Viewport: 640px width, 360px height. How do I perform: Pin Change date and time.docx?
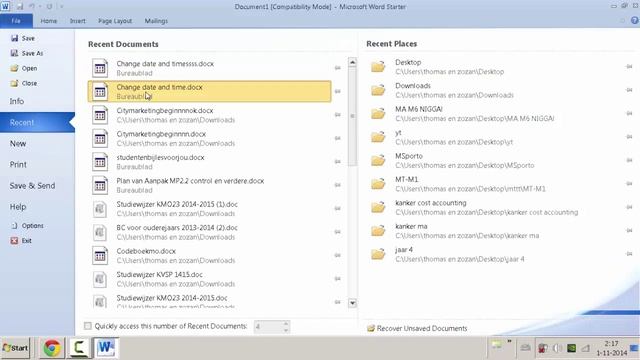click(x=338, y=91)
